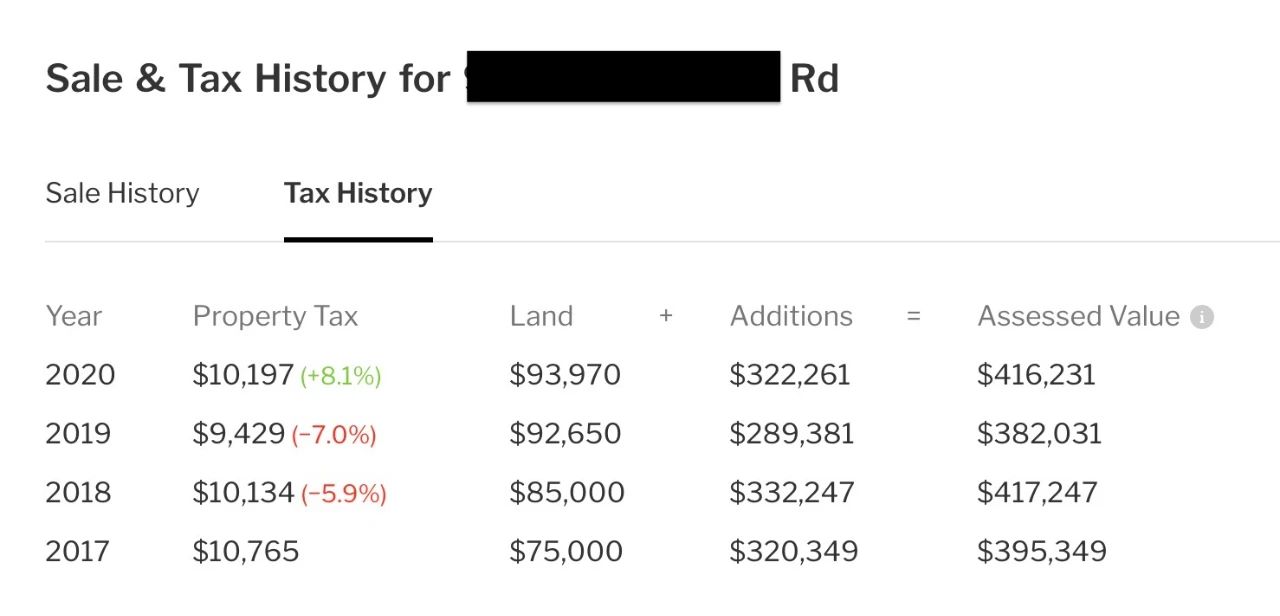Select the Tax History tab
Viewport: 1280px width, 616px height.
[358, 193]
